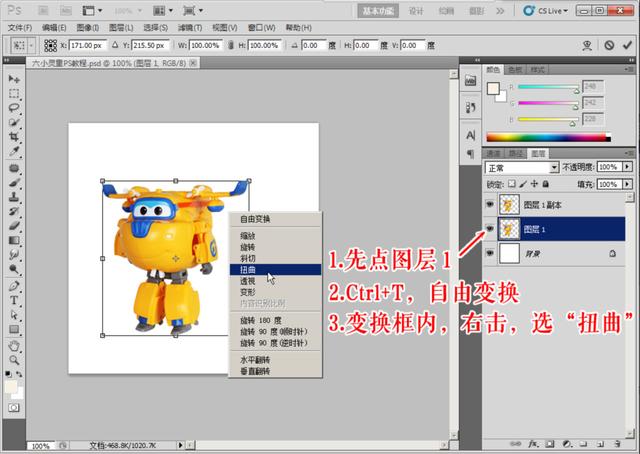Choose 透视 from the context menu
This screenshot has width=640, height=454.
pyautogui.click(x=275, y=281)
